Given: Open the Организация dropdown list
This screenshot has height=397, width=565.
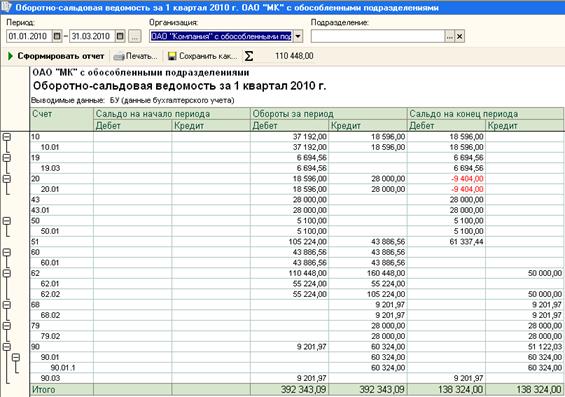Looking at the screenshot, I should (298, 36).
